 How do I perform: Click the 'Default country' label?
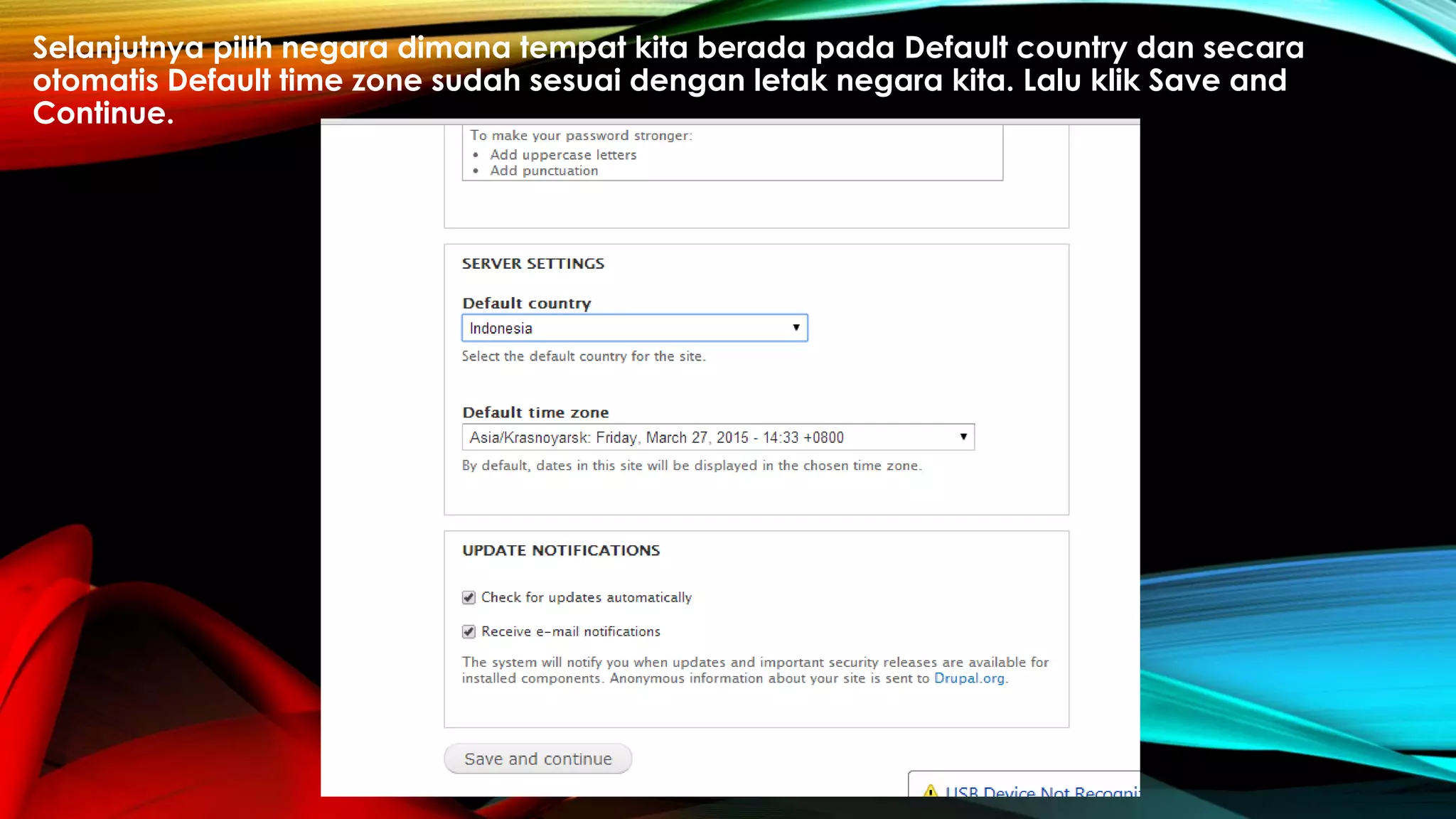pyautogui.click(x=527, y=304)
